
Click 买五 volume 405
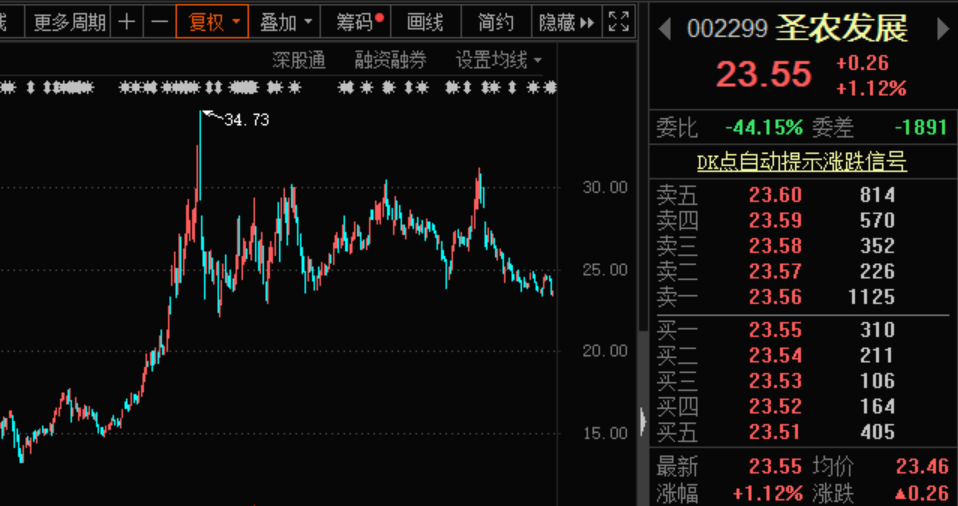pyautogui.click(x=877, y=432)
